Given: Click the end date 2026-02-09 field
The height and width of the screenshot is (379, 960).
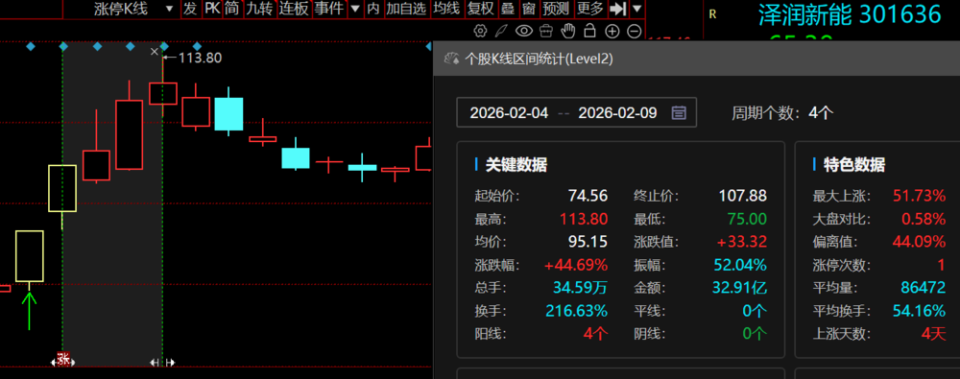Looking at the screenshot, I should [617, 113].
